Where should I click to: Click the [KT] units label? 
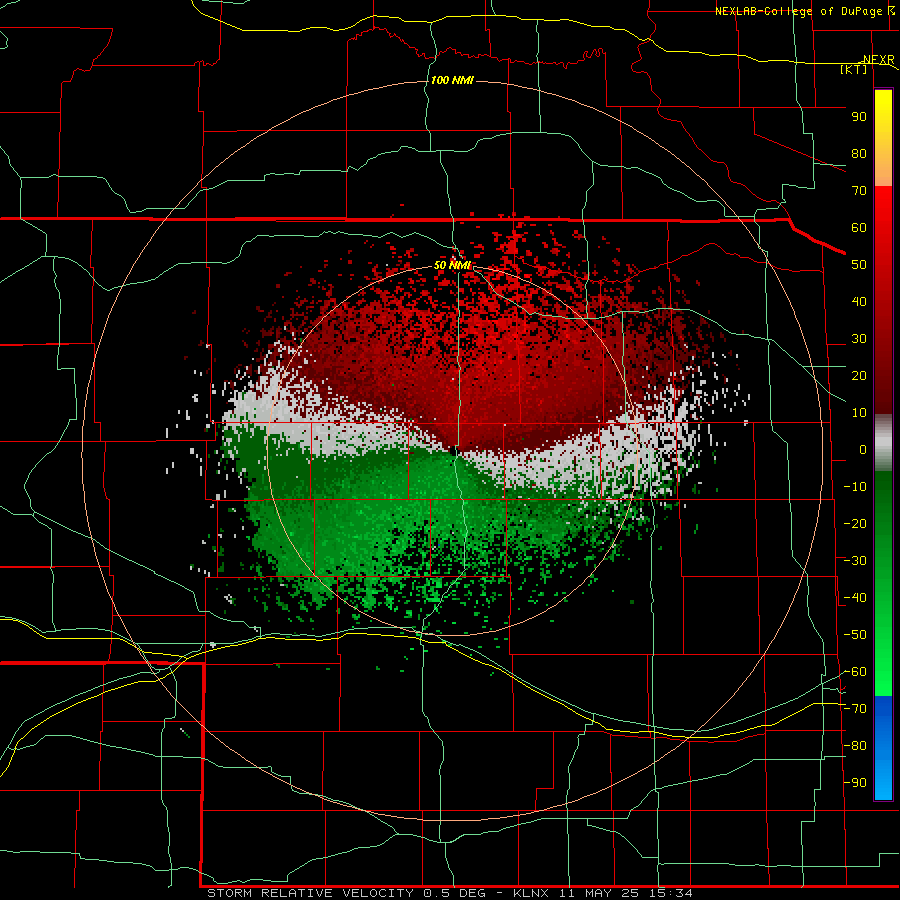point(854,69)
